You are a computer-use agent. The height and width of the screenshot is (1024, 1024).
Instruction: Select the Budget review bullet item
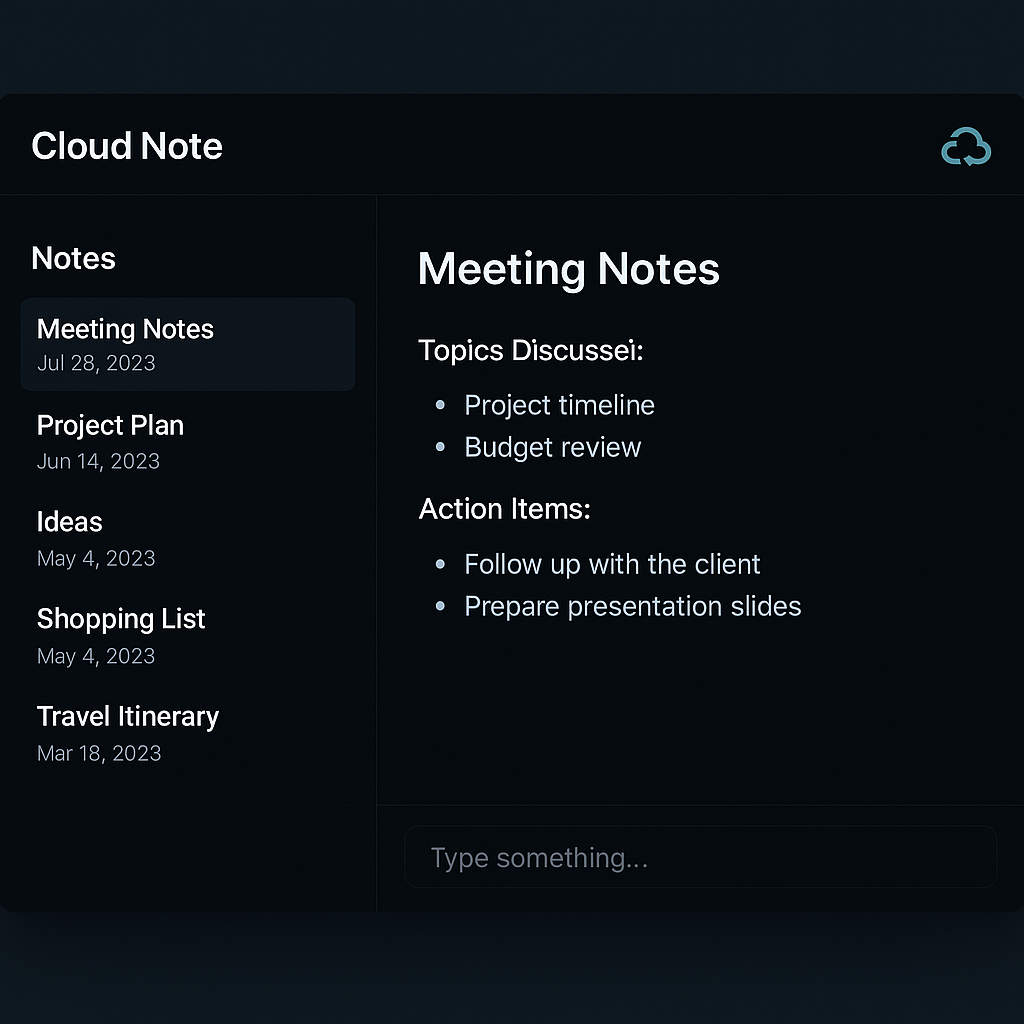(x=552, y=447)
